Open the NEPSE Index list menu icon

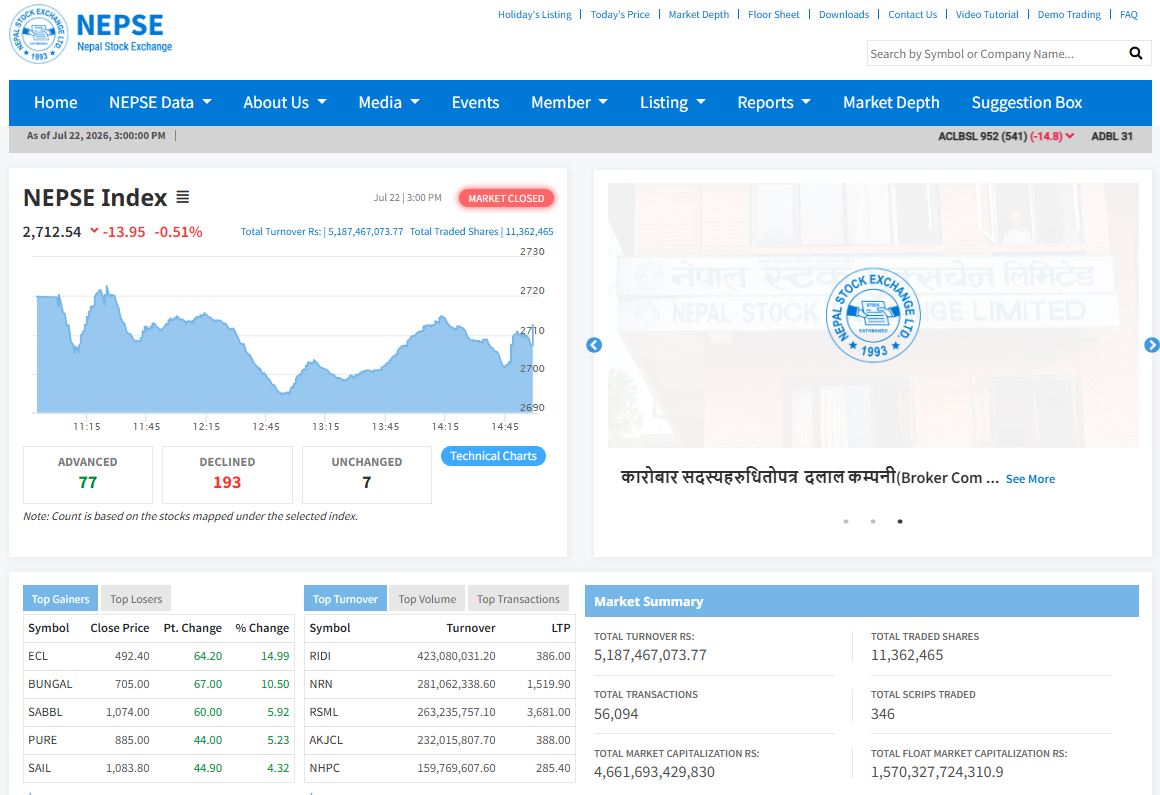tap(183, 197)
